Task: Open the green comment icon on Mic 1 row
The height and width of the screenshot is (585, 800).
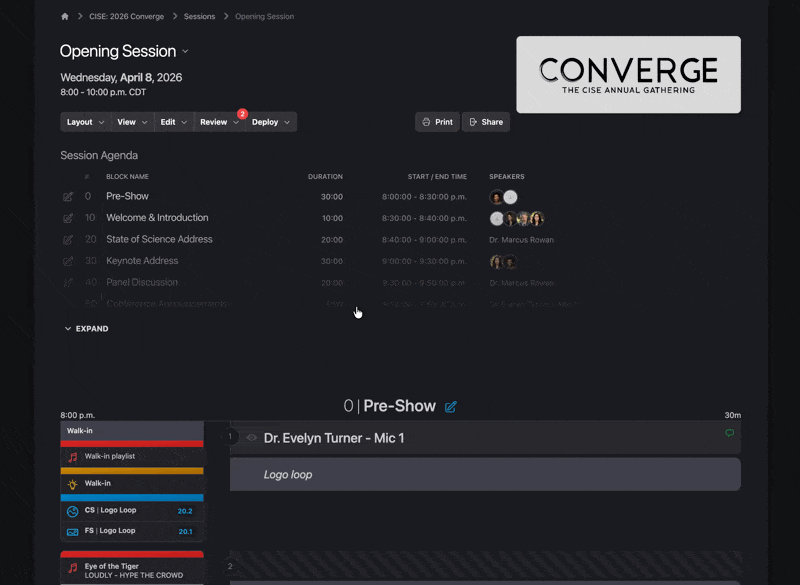Action: click(x=730, y=433)
